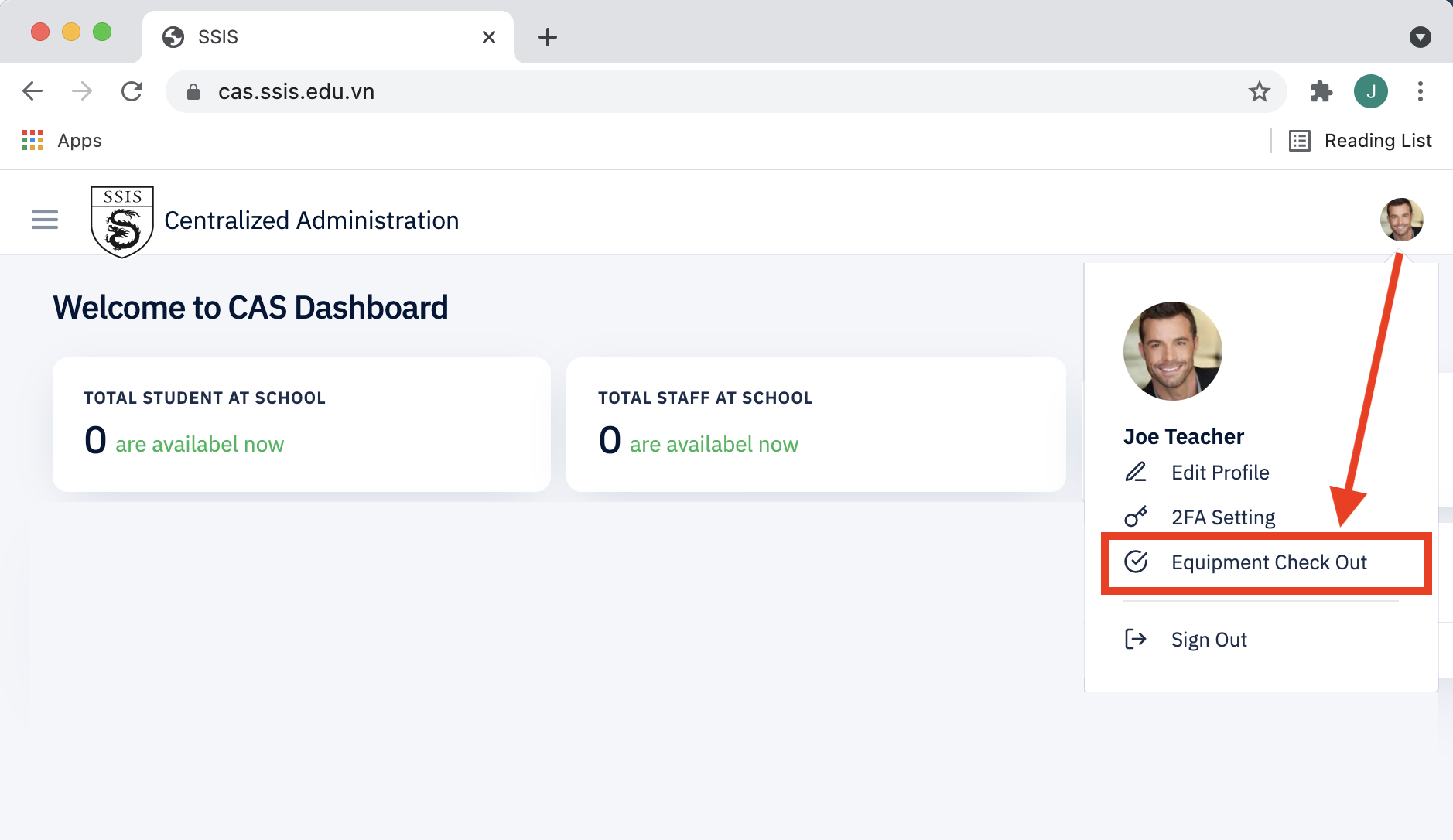The width and height of the screenshot is (1453, 840).
Task: Open Chrome three-dot options menu
Action: pos(1420,91)
